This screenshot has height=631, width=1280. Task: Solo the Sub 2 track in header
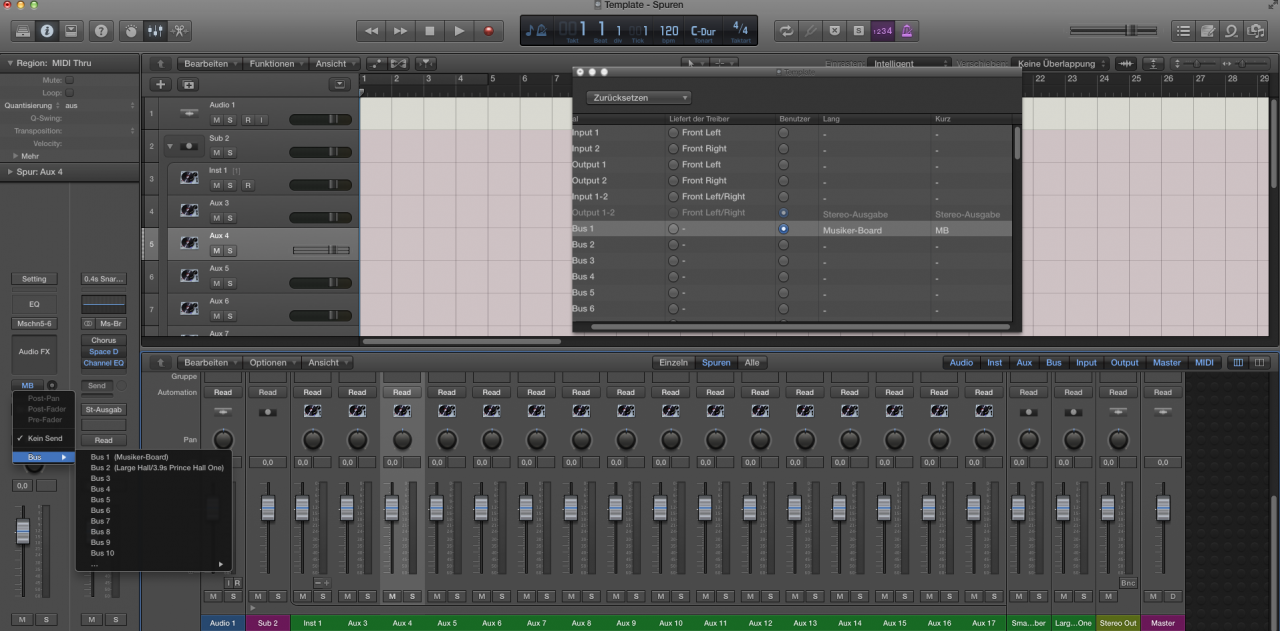pos(230,152)
